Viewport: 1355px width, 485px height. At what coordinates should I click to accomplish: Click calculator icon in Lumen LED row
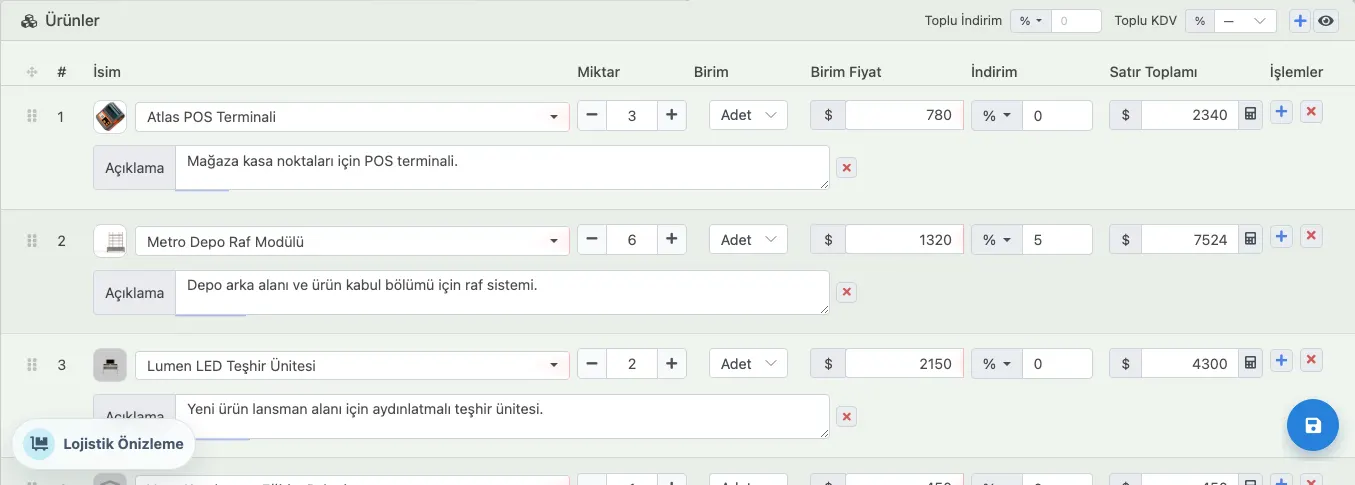(1250, 363)
